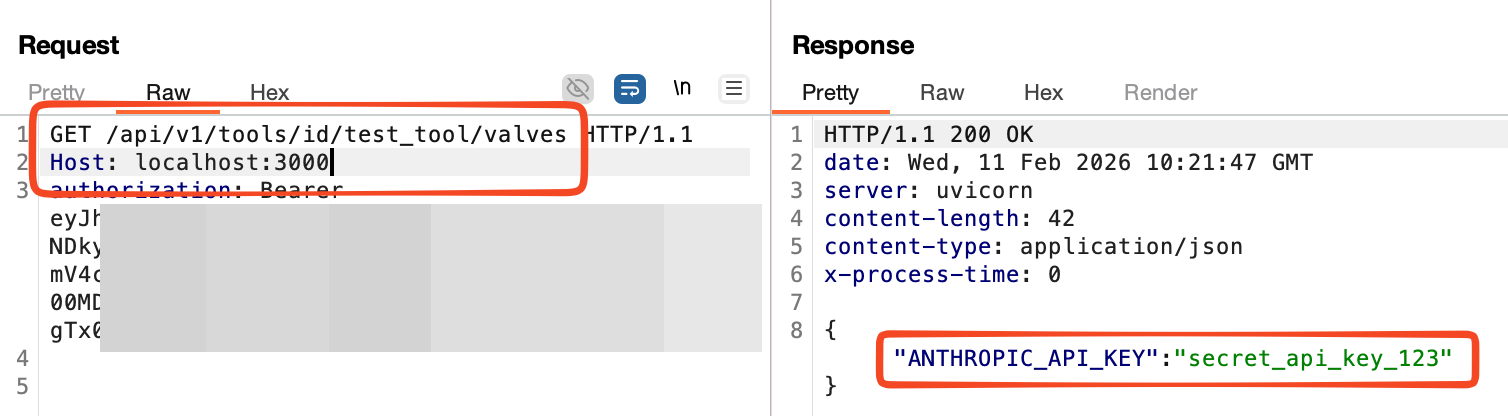Click the content-type: application/json header
This screenshot has width=1508, height=416.
coord(1033,246)
